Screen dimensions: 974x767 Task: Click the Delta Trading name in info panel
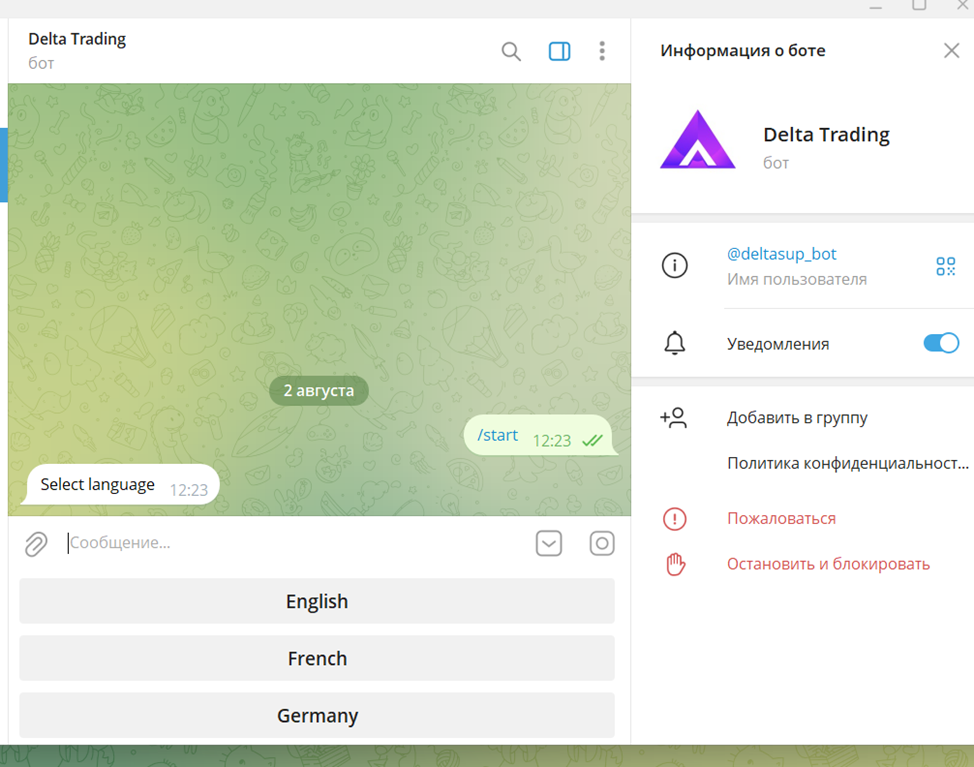tap(826, 135)
